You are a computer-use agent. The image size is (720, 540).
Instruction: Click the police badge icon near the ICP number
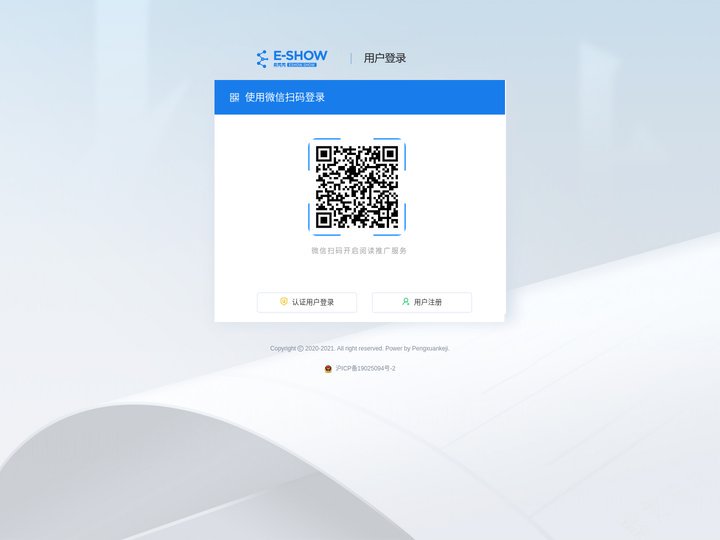(x=328, y=368)
